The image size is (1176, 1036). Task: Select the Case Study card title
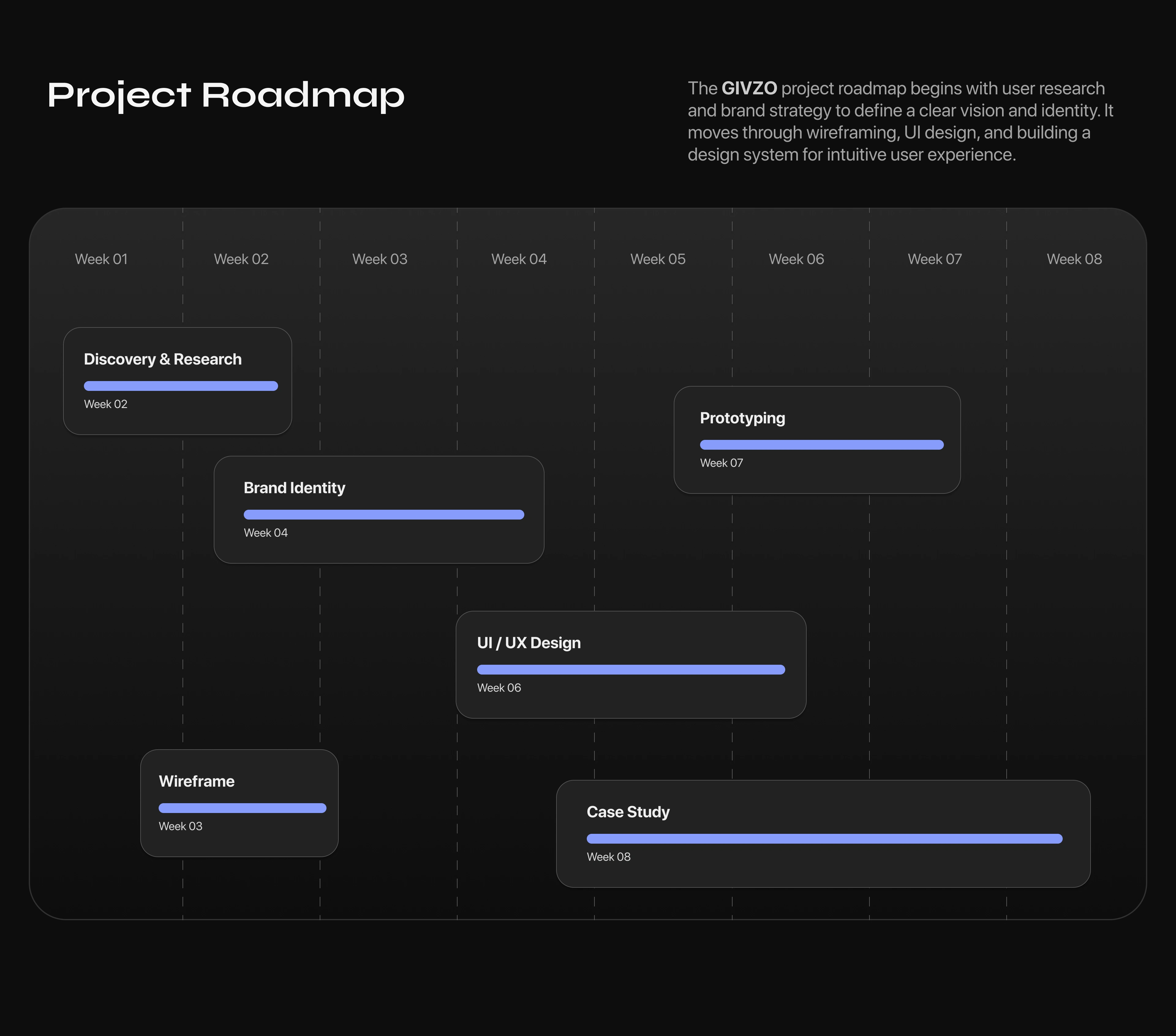coord(628,812)
